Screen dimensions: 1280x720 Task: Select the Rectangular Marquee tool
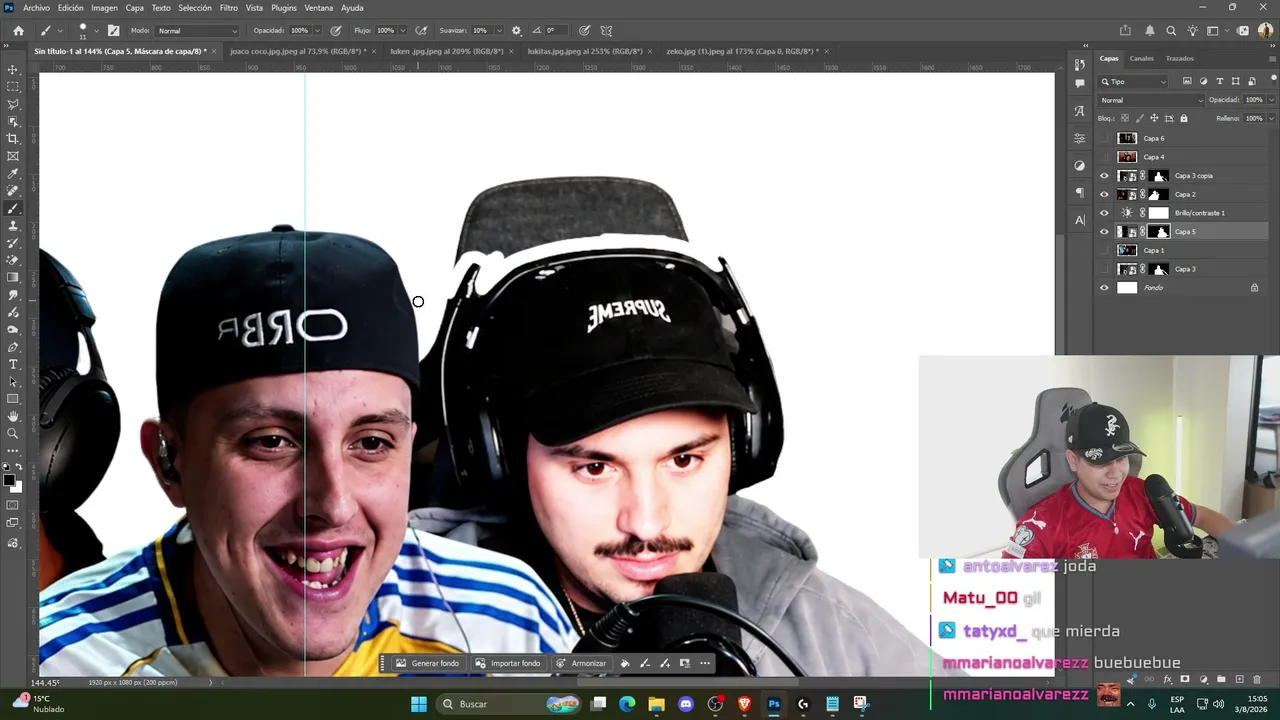point(13,87)
